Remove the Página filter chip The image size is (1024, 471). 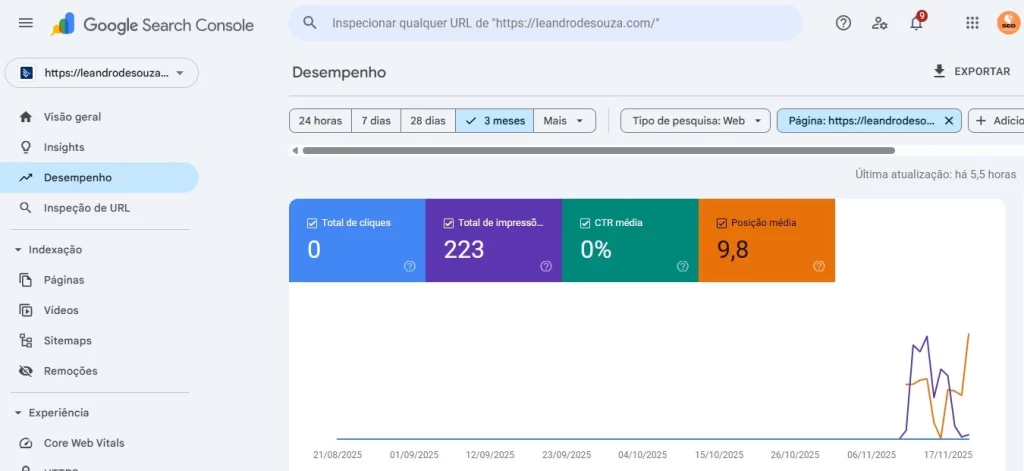pos(949,121)
